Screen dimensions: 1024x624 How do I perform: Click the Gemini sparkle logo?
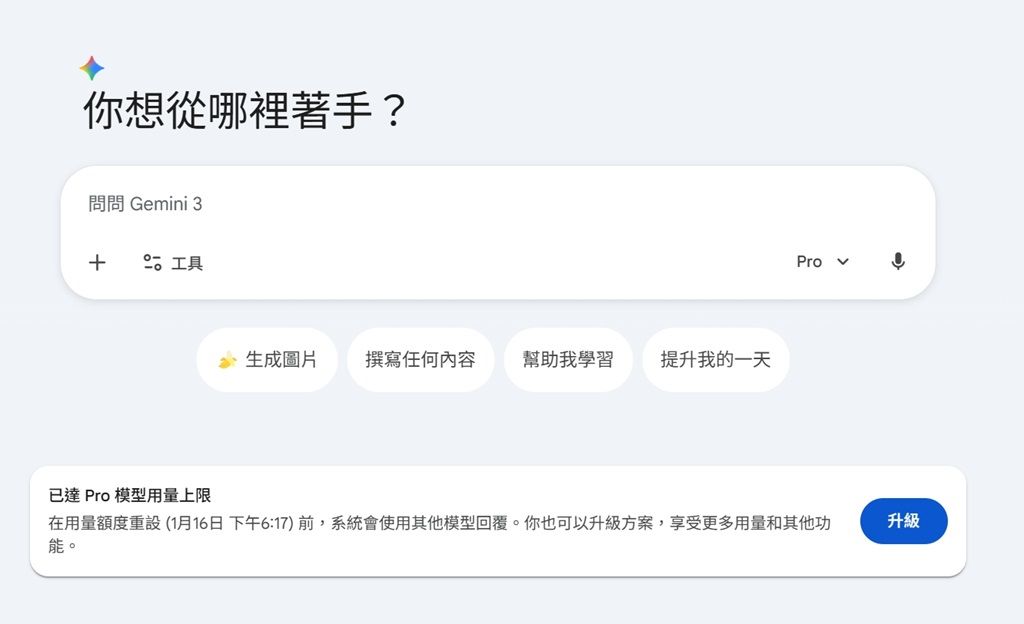pos(92,68)
